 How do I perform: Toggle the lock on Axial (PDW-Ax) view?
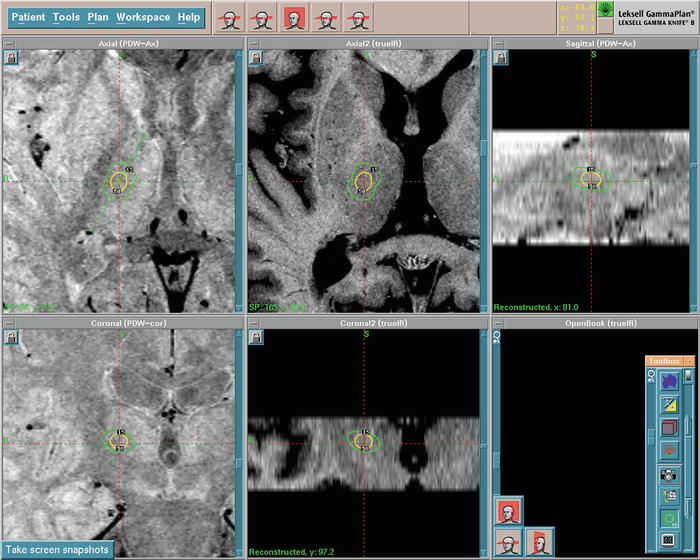[11, 58]
